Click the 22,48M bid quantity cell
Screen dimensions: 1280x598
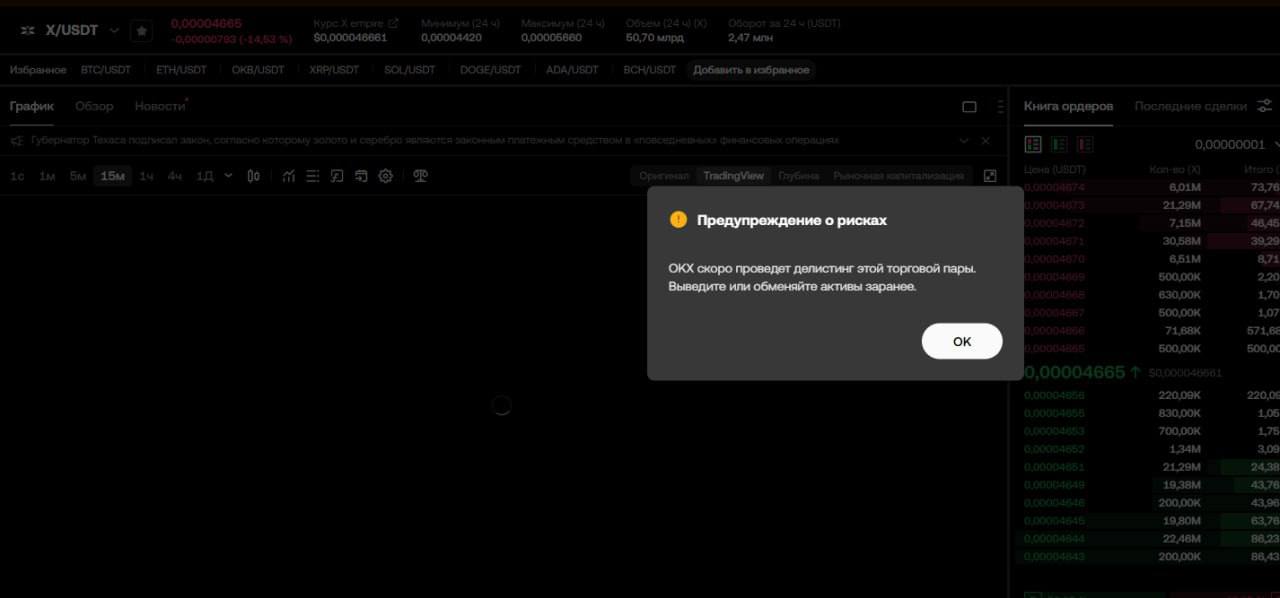pyautogui.click(x=1181, y=538)
